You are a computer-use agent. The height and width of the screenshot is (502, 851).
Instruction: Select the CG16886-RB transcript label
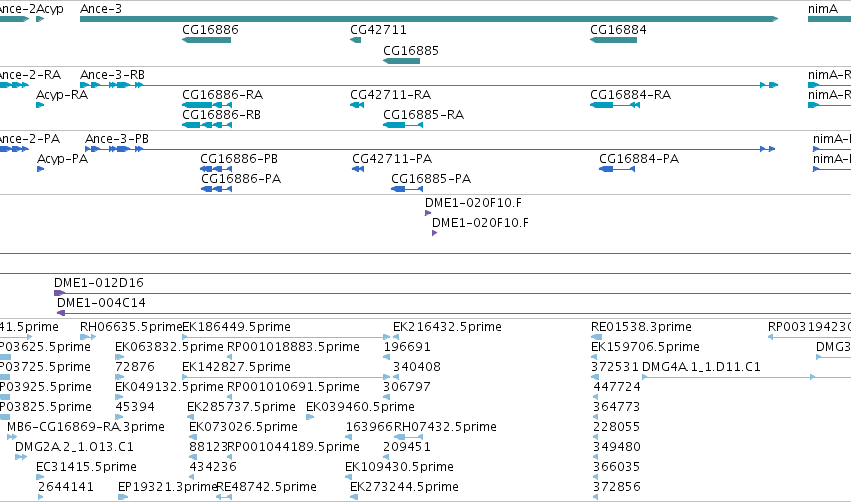click(x=221, y=115)
